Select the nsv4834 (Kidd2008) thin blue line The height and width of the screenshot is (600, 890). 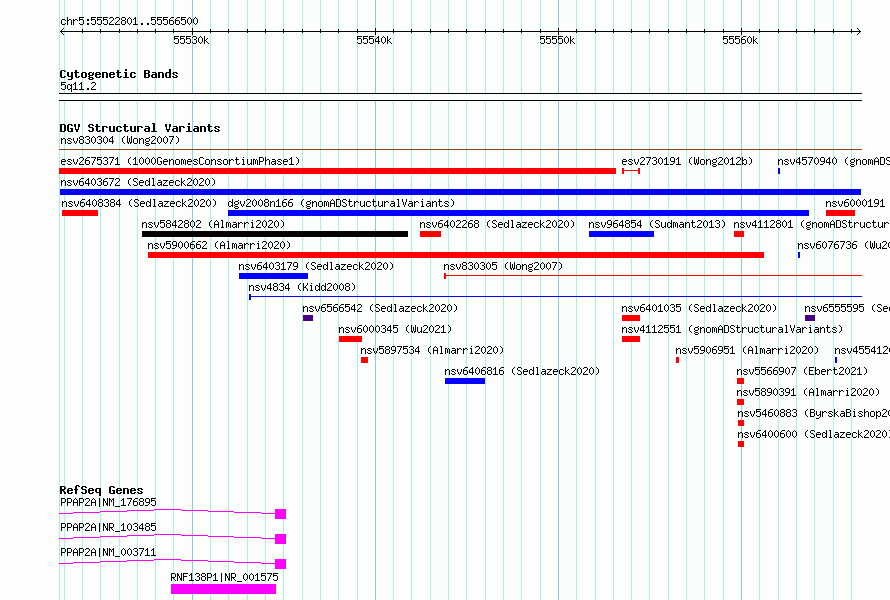(556, 297)
